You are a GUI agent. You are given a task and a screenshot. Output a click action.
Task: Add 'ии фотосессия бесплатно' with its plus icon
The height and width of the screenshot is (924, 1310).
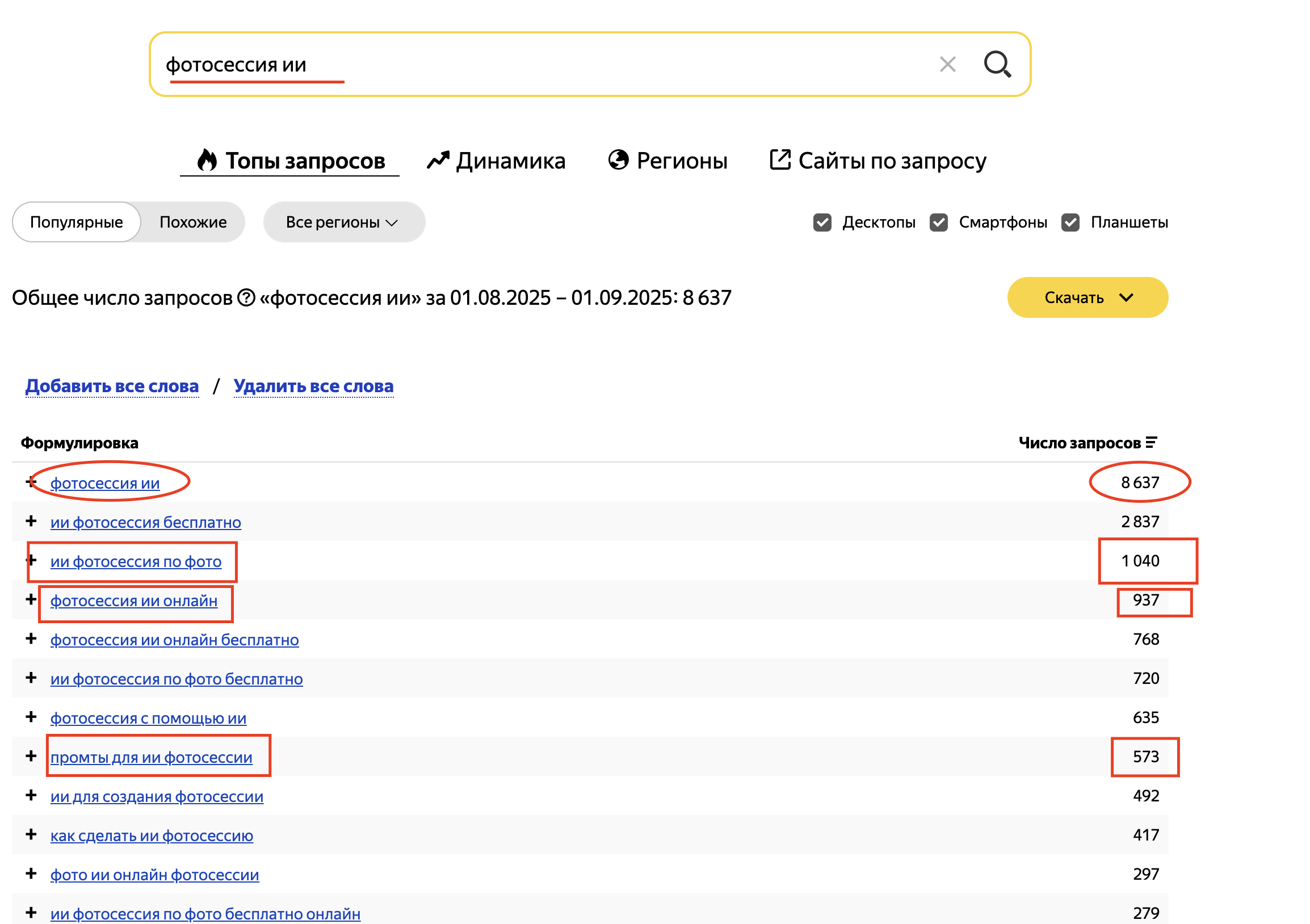(x=31, y=522)
